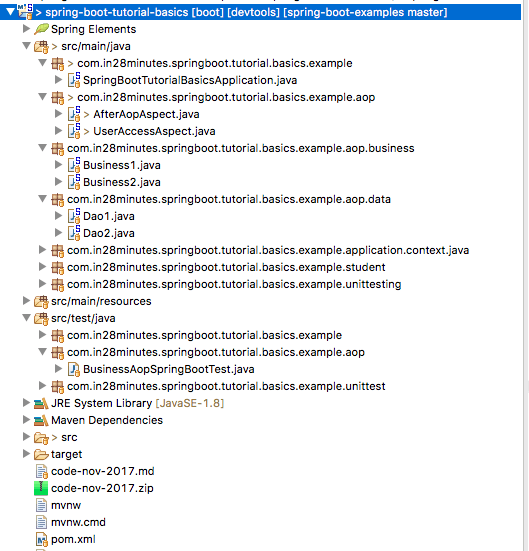Select com.in28minutes...example.unittesting package label
The width and height of the screenshot is (529, 551).
[x=234, y=284]
